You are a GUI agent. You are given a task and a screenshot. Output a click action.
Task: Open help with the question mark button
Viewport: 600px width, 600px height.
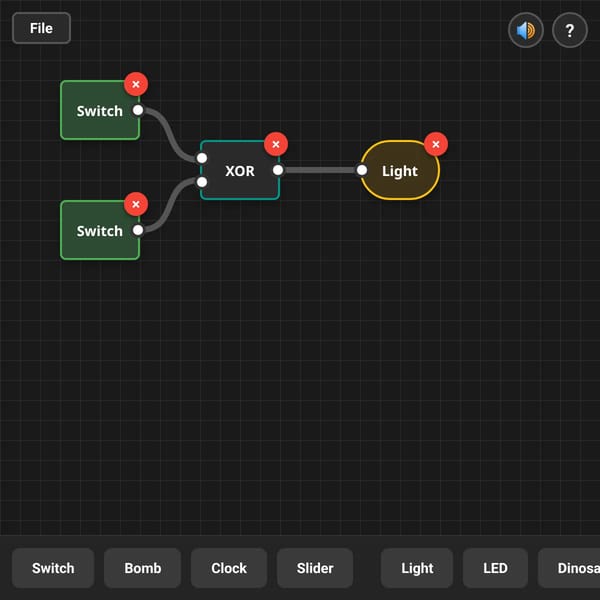click(x=570, y=30)
